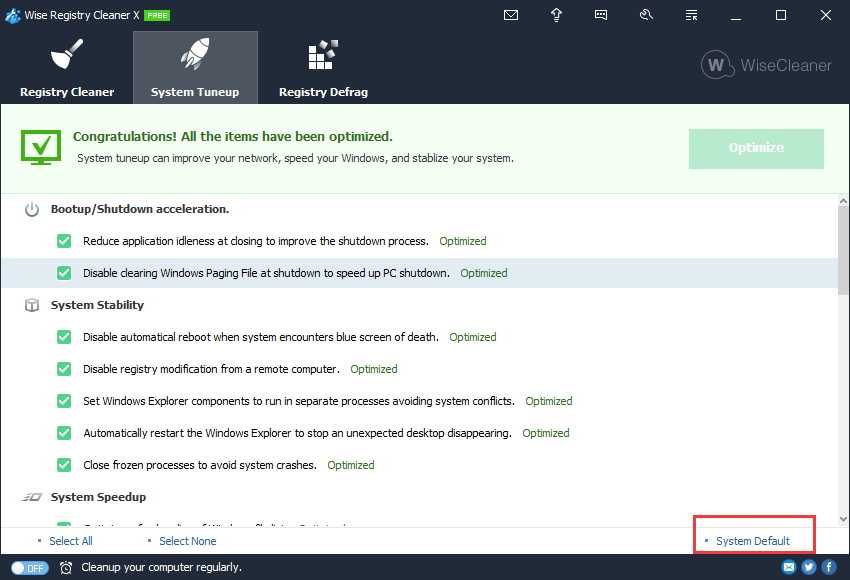
Task: Click the FREE edition badge
Action: click(x=157, y=16)
